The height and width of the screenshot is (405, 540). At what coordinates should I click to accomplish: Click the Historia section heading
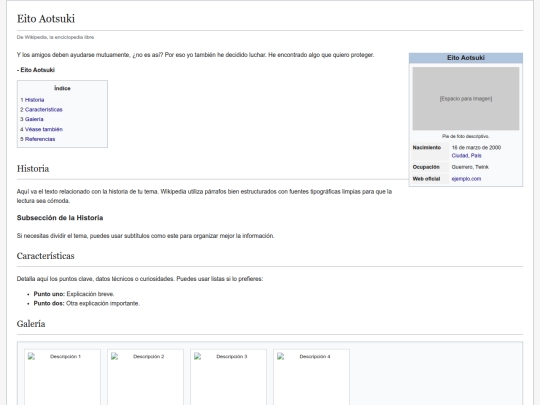click(33, 169)
